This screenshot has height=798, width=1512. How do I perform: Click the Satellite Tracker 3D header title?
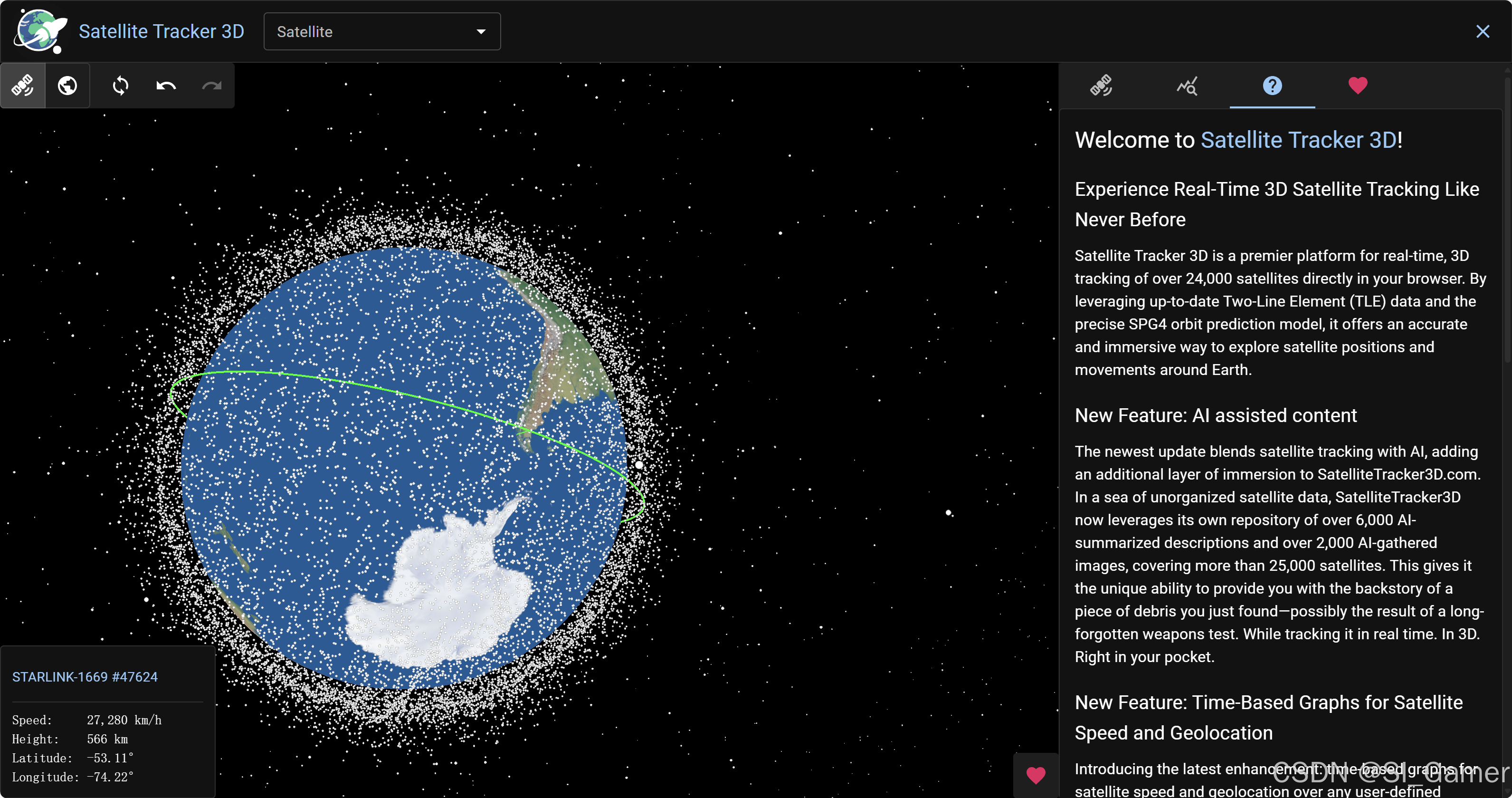162,32
